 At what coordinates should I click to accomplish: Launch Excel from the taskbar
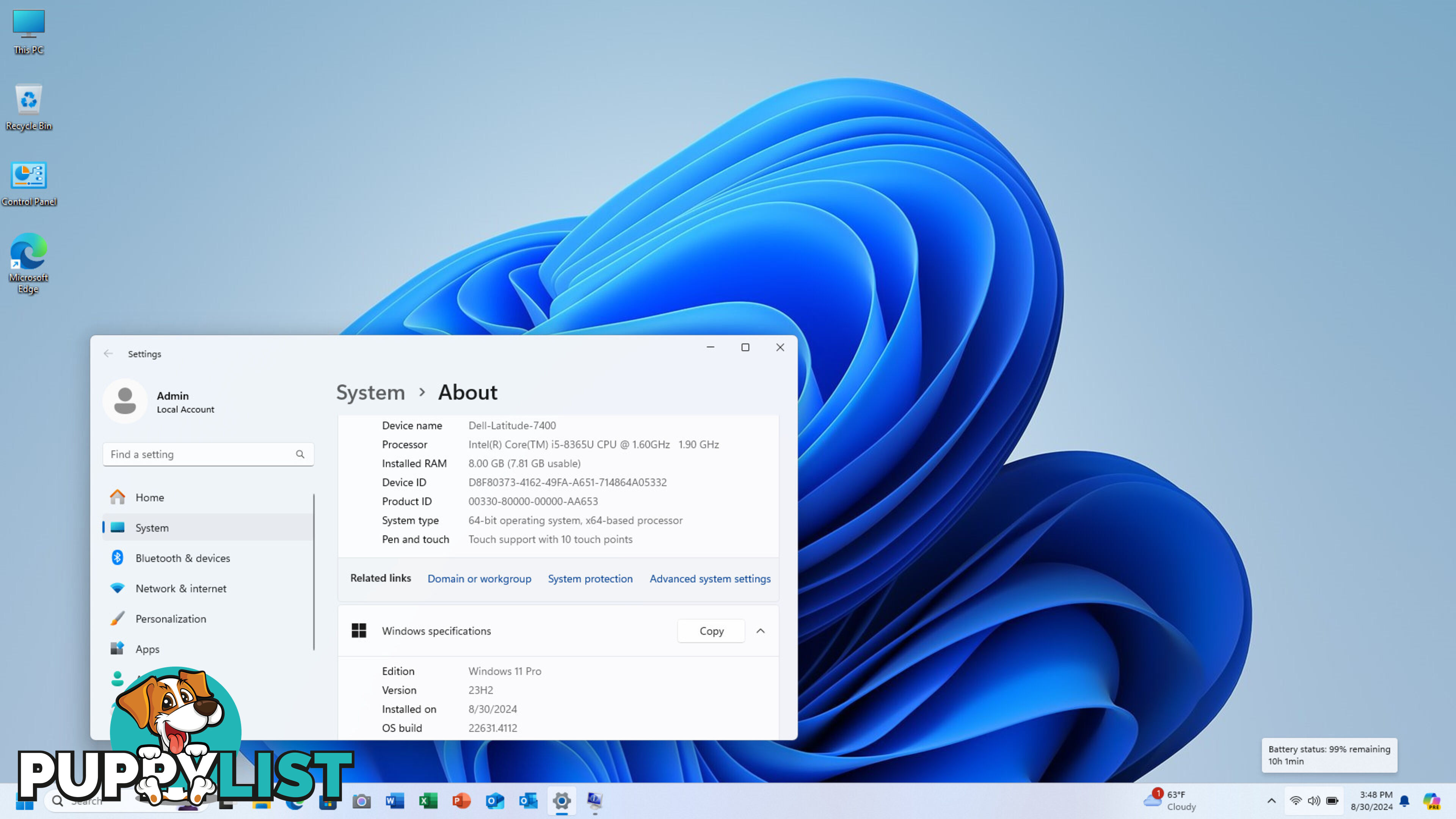coord(428,801)
